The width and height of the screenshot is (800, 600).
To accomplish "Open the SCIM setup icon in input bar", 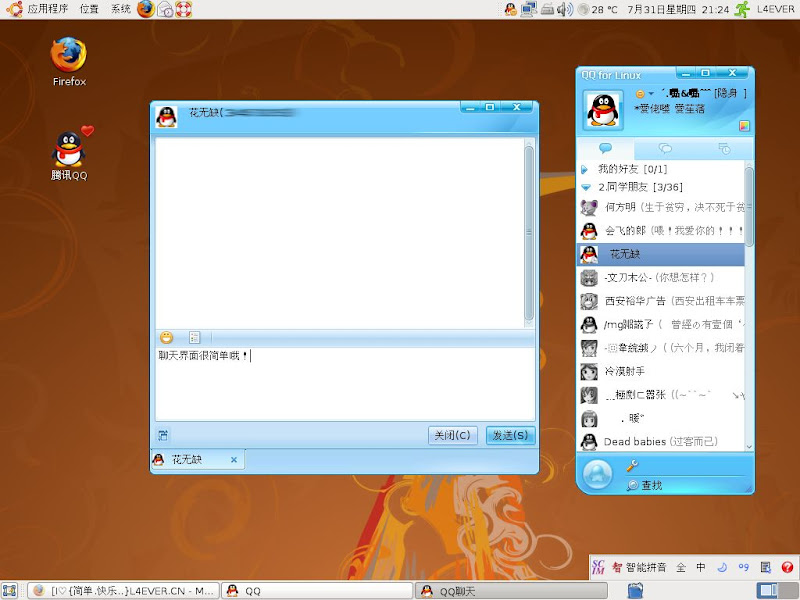I will 765,567.
